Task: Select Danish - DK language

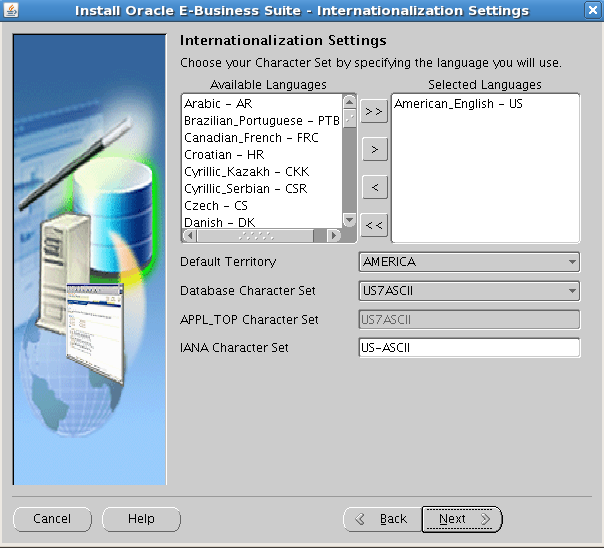Action: pos(262,222)
